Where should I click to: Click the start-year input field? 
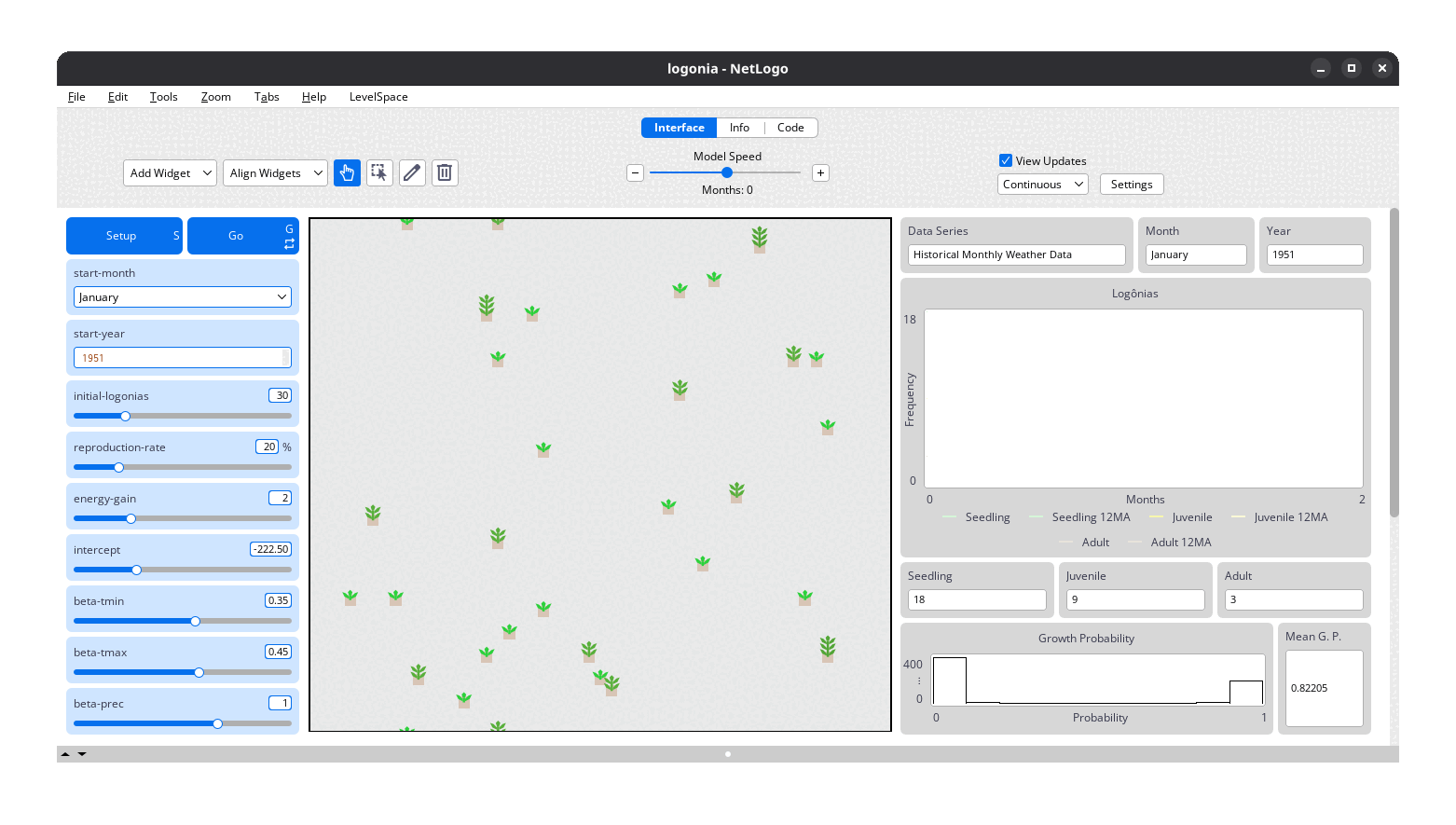click(179, 358)
